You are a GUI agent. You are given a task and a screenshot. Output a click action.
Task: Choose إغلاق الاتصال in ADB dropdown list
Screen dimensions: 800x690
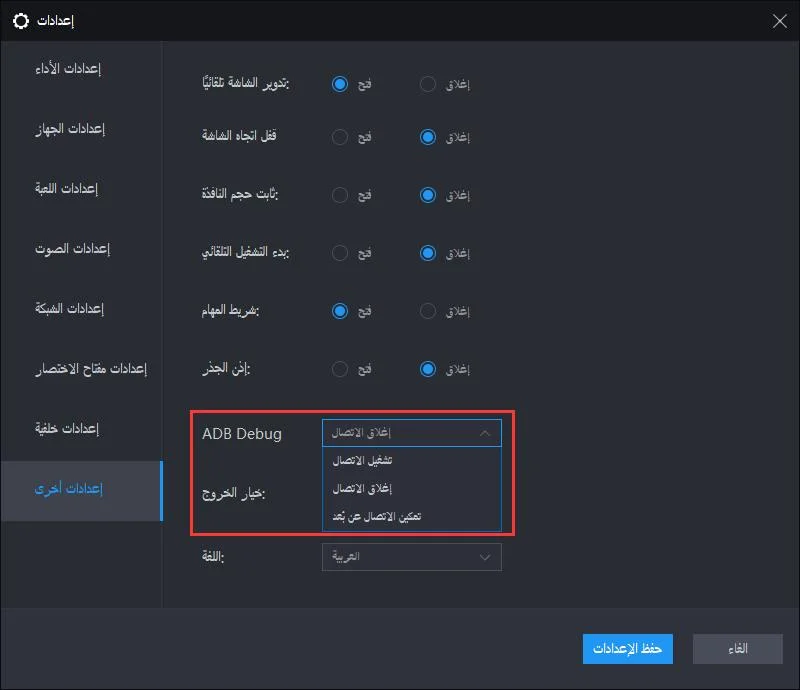412,488
